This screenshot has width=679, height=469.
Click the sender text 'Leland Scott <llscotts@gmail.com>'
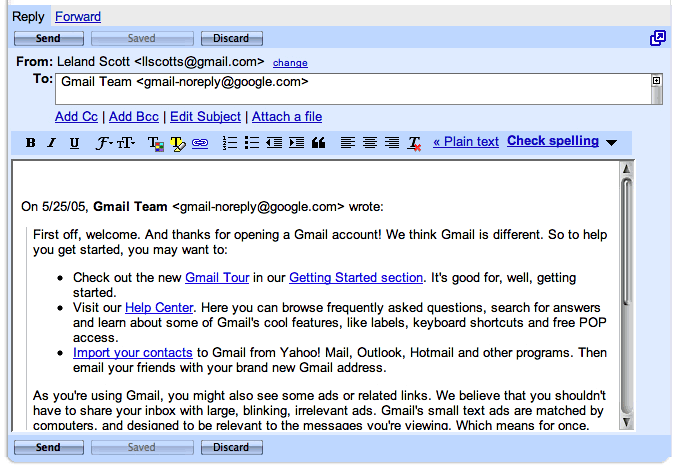coord(160,62)
